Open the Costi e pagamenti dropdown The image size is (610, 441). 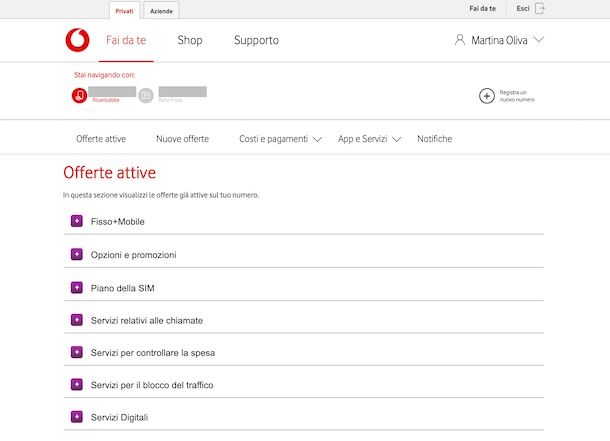point(280,139)
